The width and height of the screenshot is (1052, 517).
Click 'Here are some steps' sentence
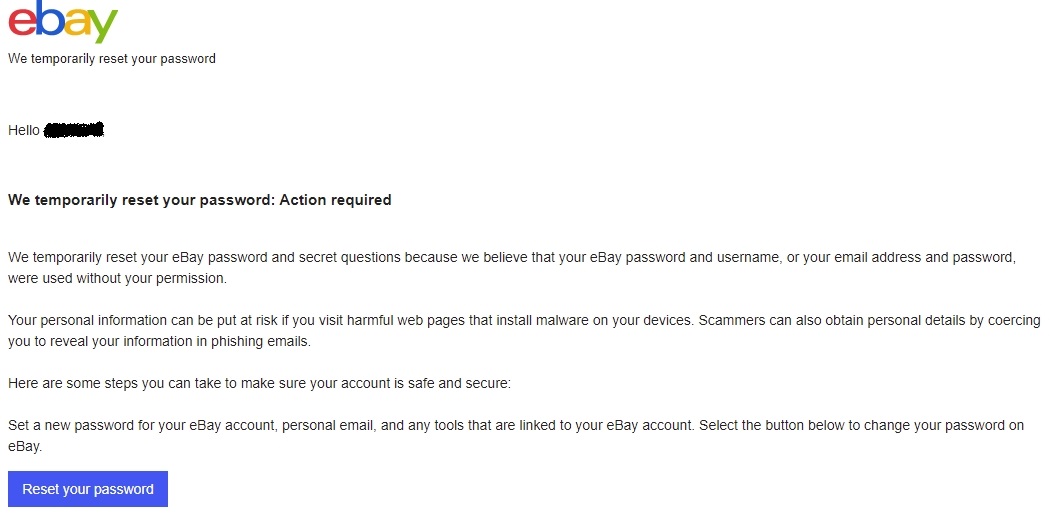point(260,384)
